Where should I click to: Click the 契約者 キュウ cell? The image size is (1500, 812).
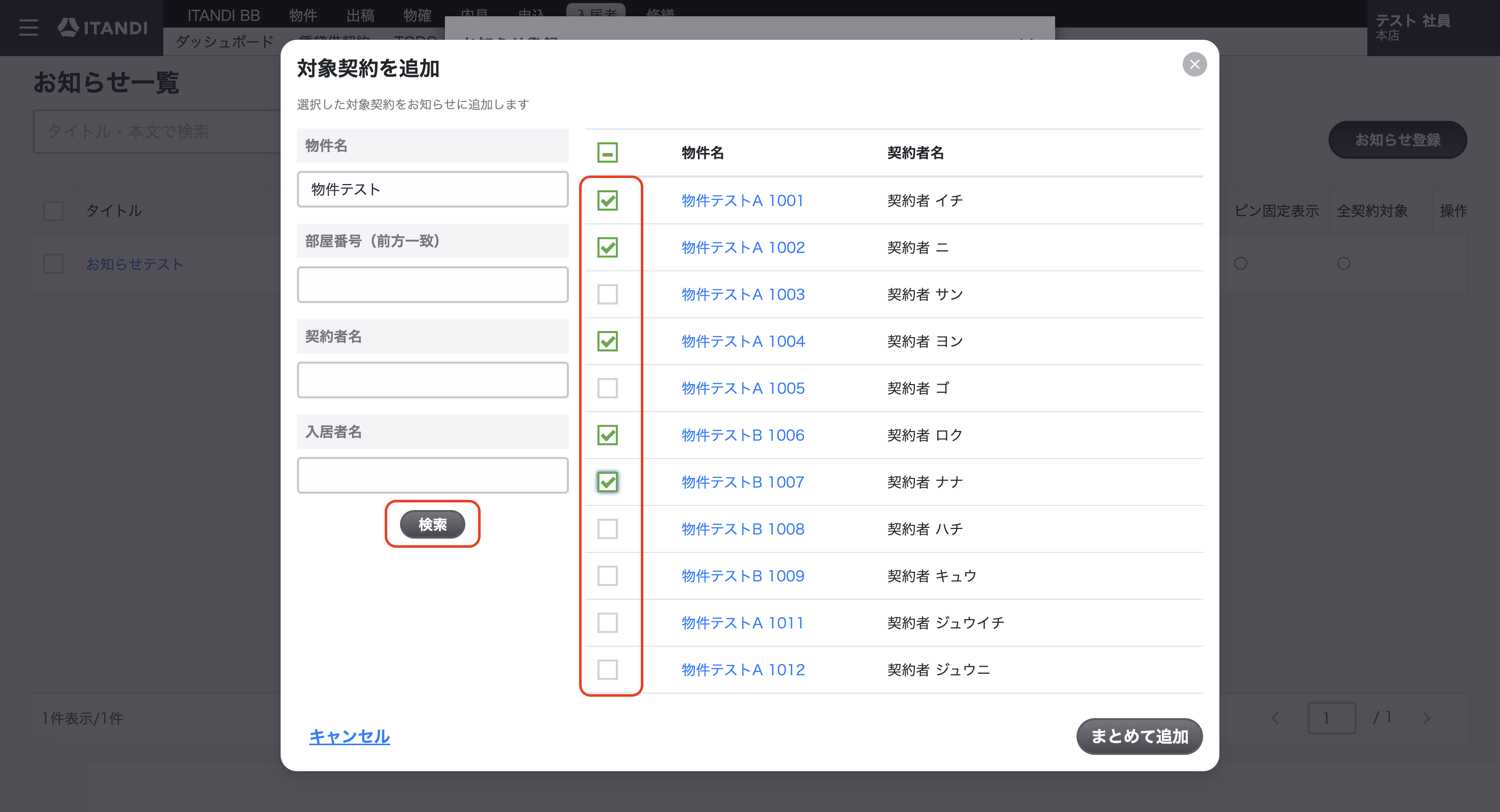pos(932,576)
